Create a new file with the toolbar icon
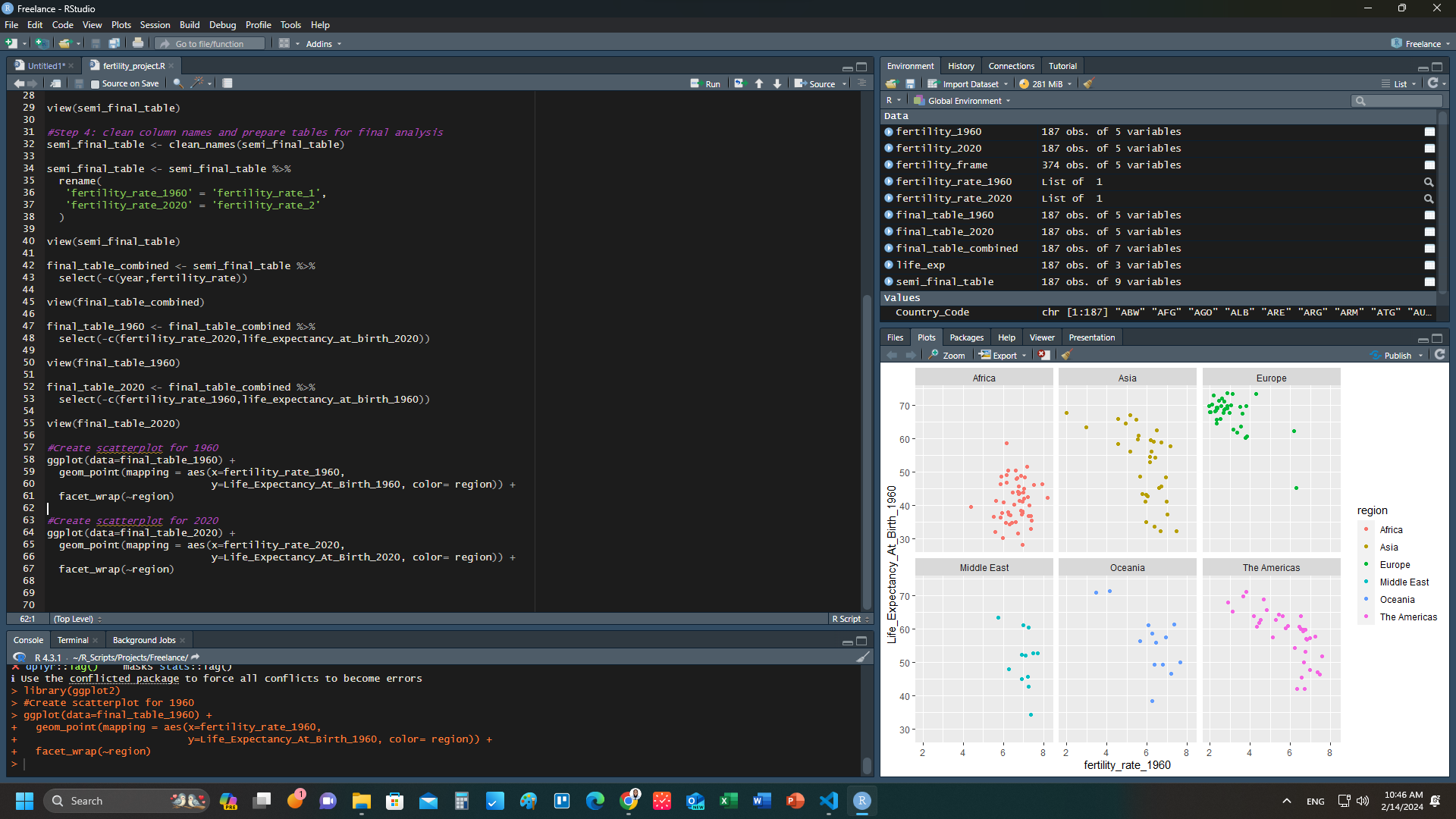 coord(11,43)
